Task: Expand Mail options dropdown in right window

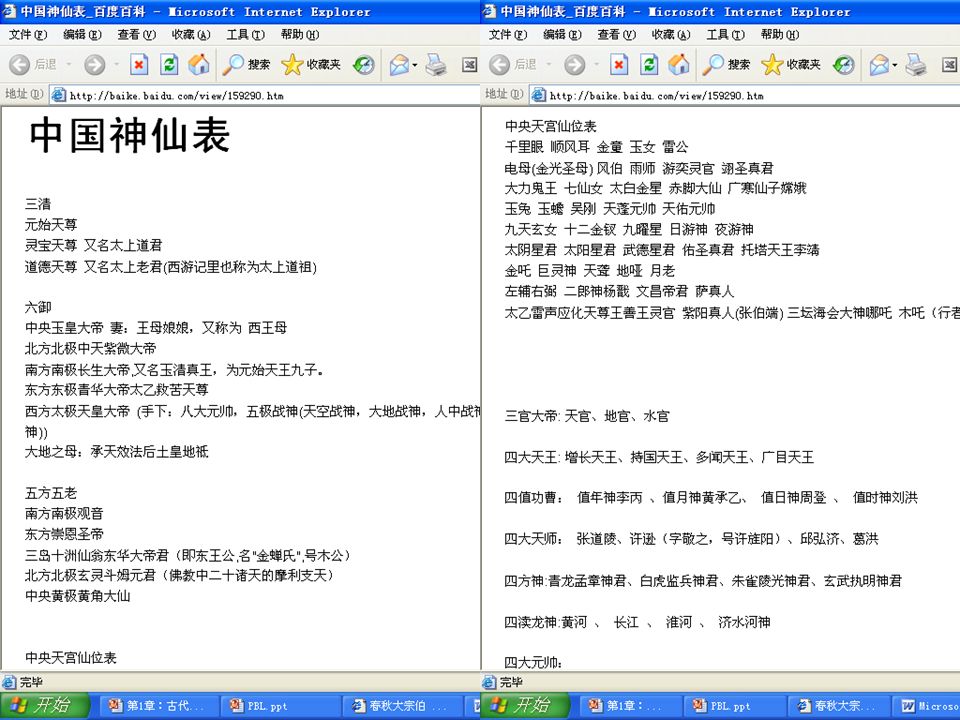Action: (894, 64)
